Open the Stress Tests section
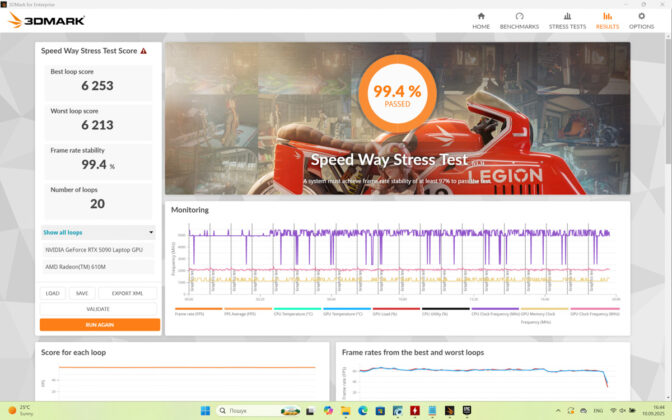 [567, 21]
